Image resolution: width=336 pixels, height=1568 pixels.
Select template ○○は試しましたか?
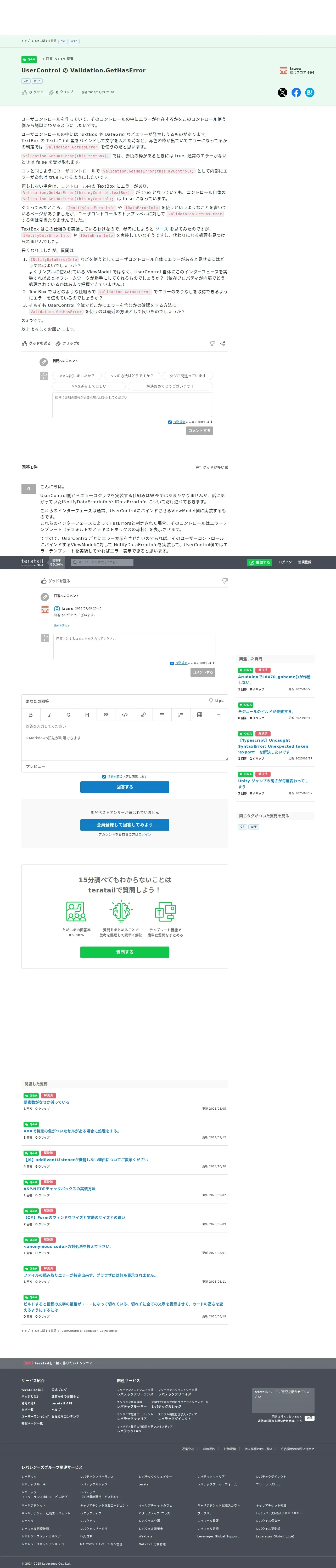(x=77, y=376)
